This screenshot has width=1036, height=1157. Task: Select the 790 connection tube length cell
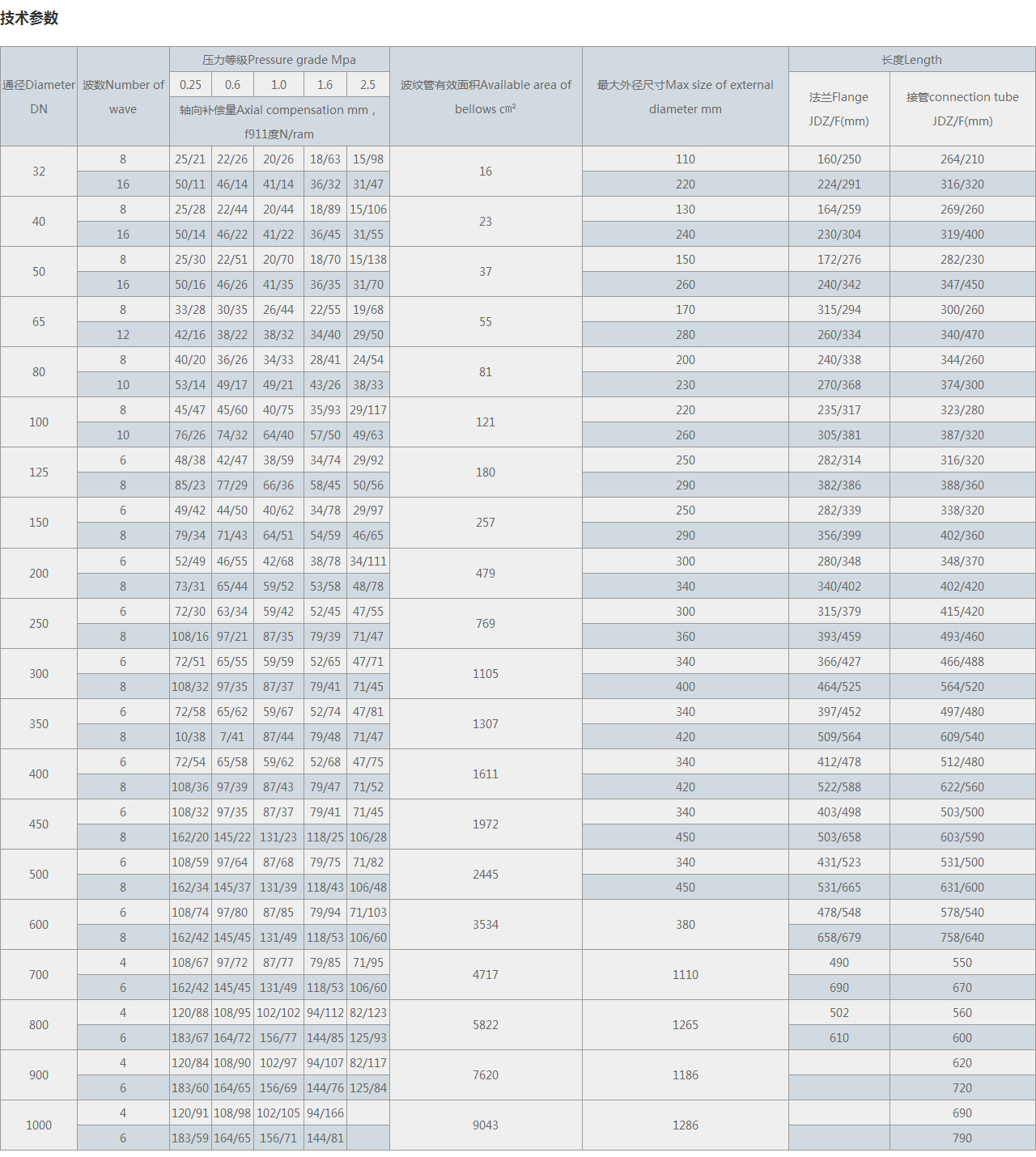tap(962, 1138)
